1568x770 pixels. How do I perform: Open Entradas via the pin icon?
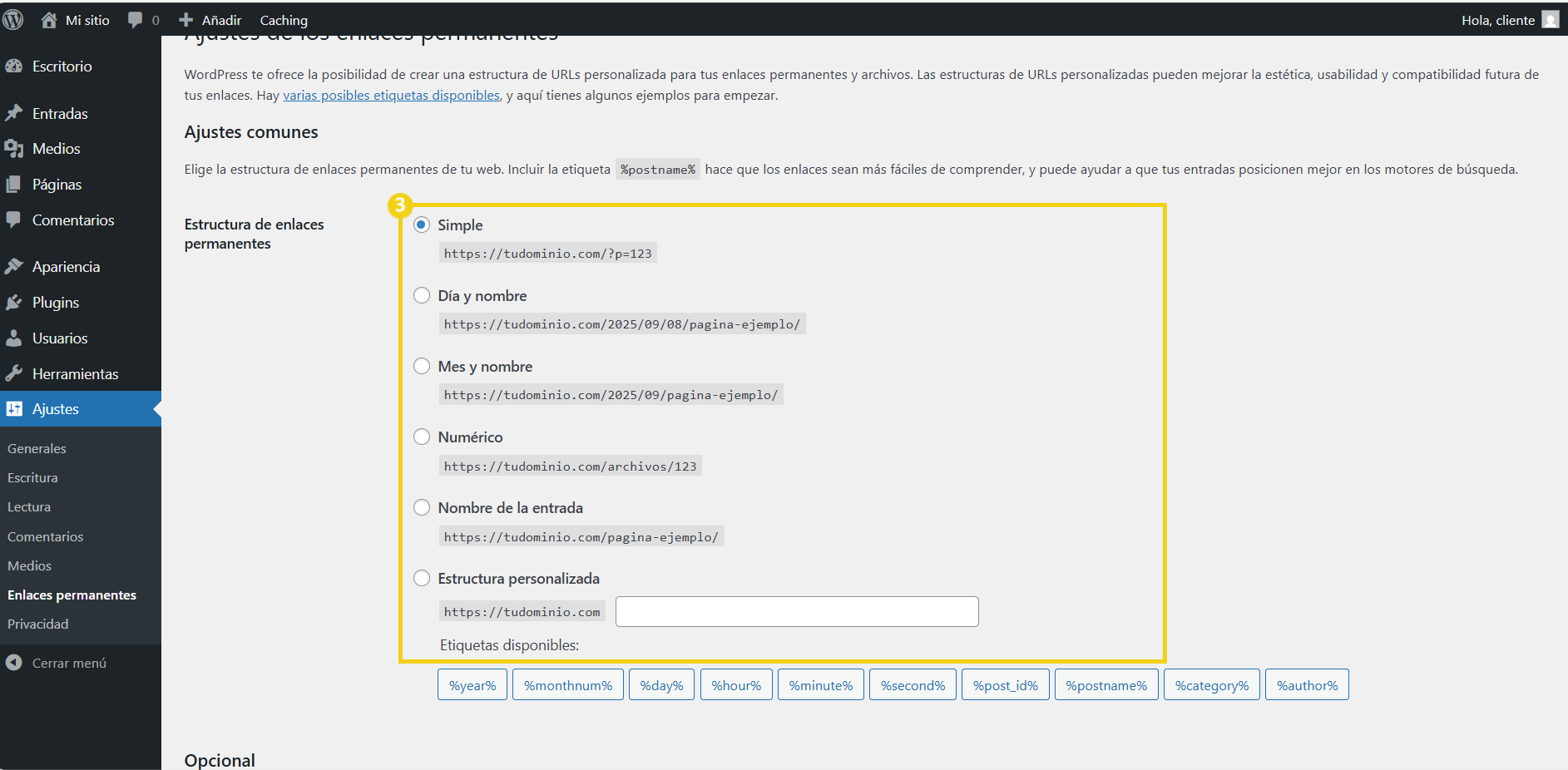[14, 113]
